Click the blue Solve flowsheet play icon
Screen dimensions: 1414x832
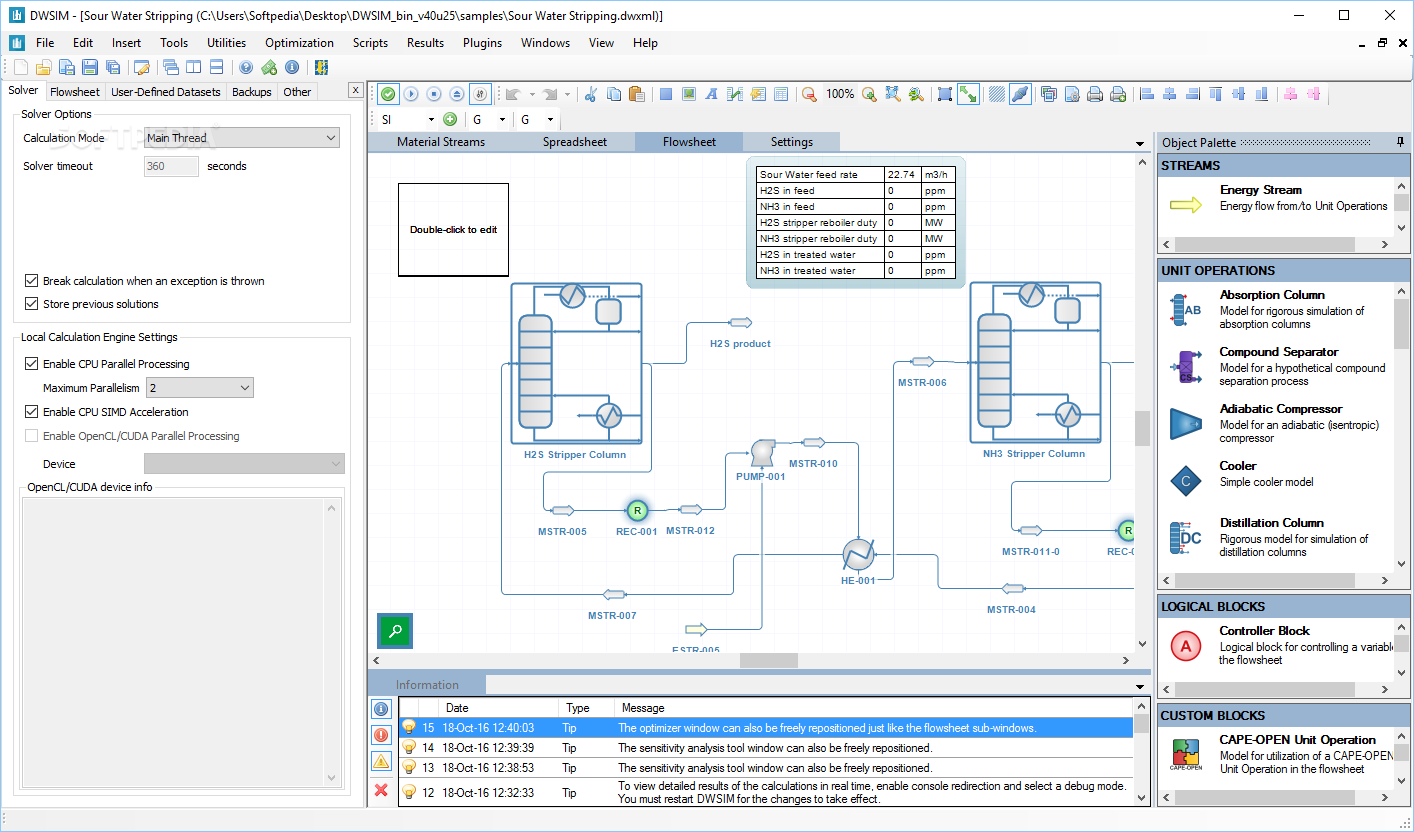click(x=411, y=94)
